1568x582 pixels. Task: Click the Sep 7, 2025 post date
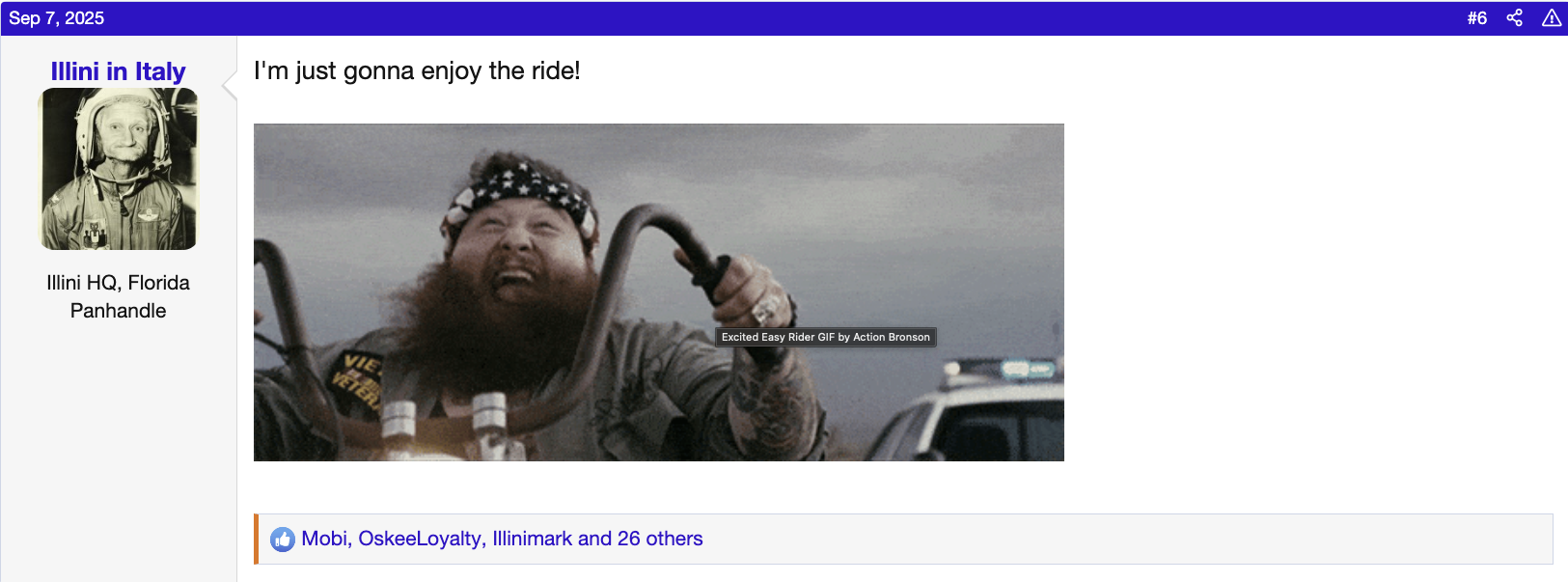tap(56, 18)
